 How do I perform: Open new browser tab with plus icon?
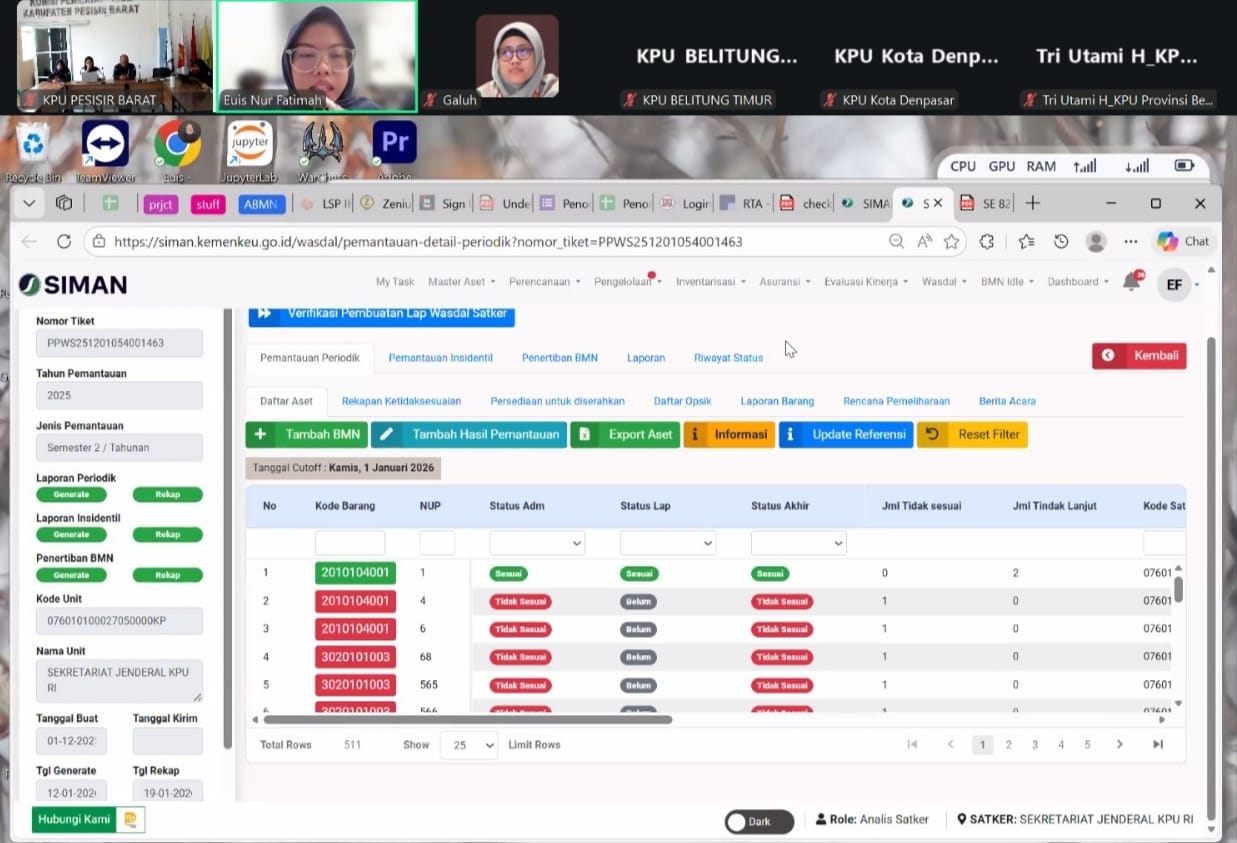click(1033, 203)
